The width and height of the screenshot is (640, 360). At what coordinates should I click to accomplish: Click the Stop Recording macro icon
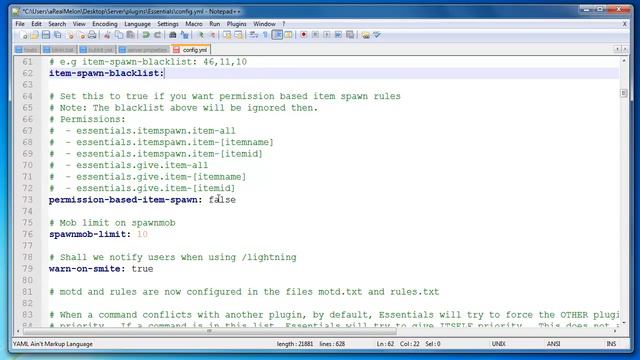click(x=315, y=35)
